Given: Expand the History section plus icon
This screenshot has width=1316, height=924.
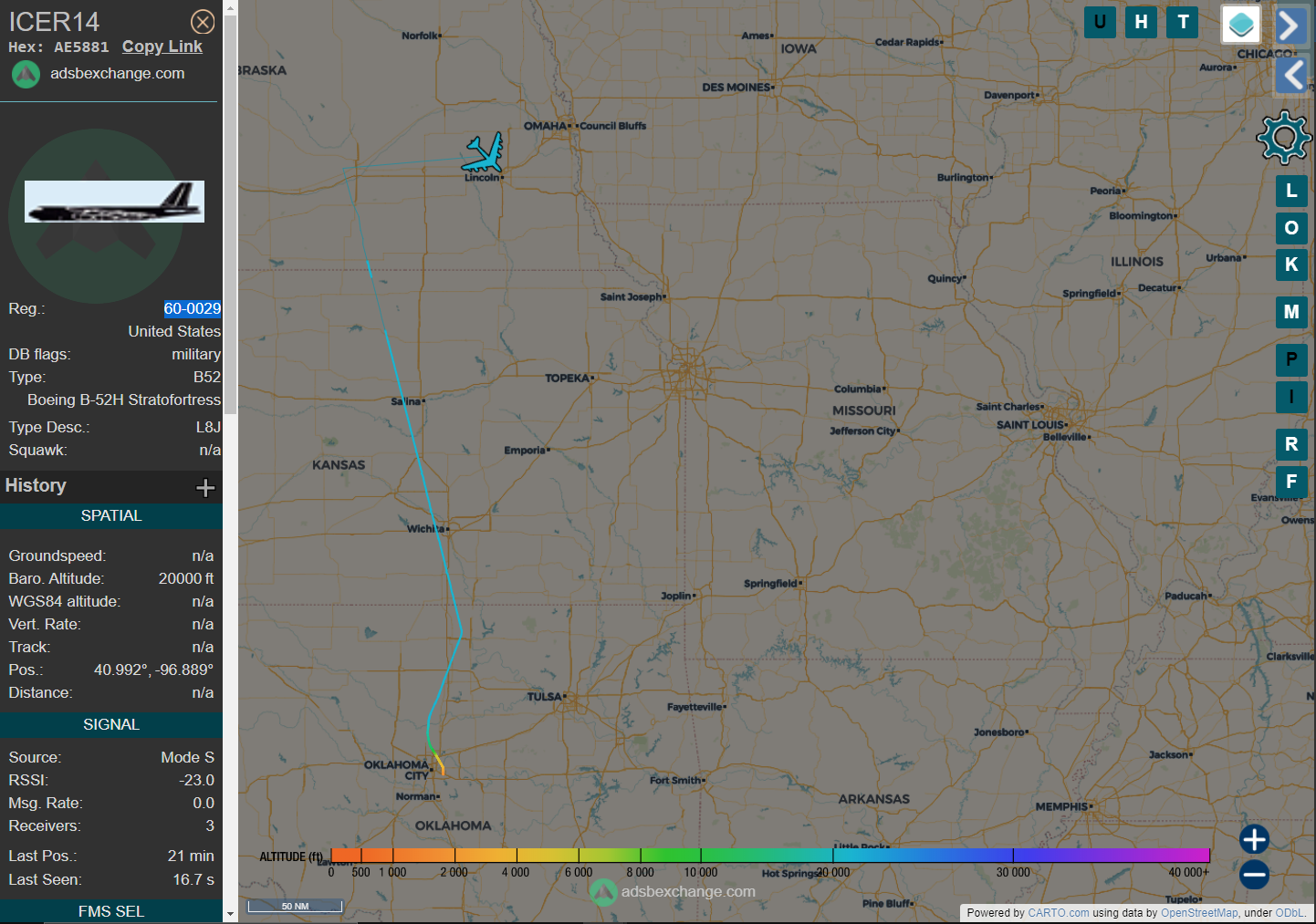Looking at the screenshot, I should click(205, 487).
